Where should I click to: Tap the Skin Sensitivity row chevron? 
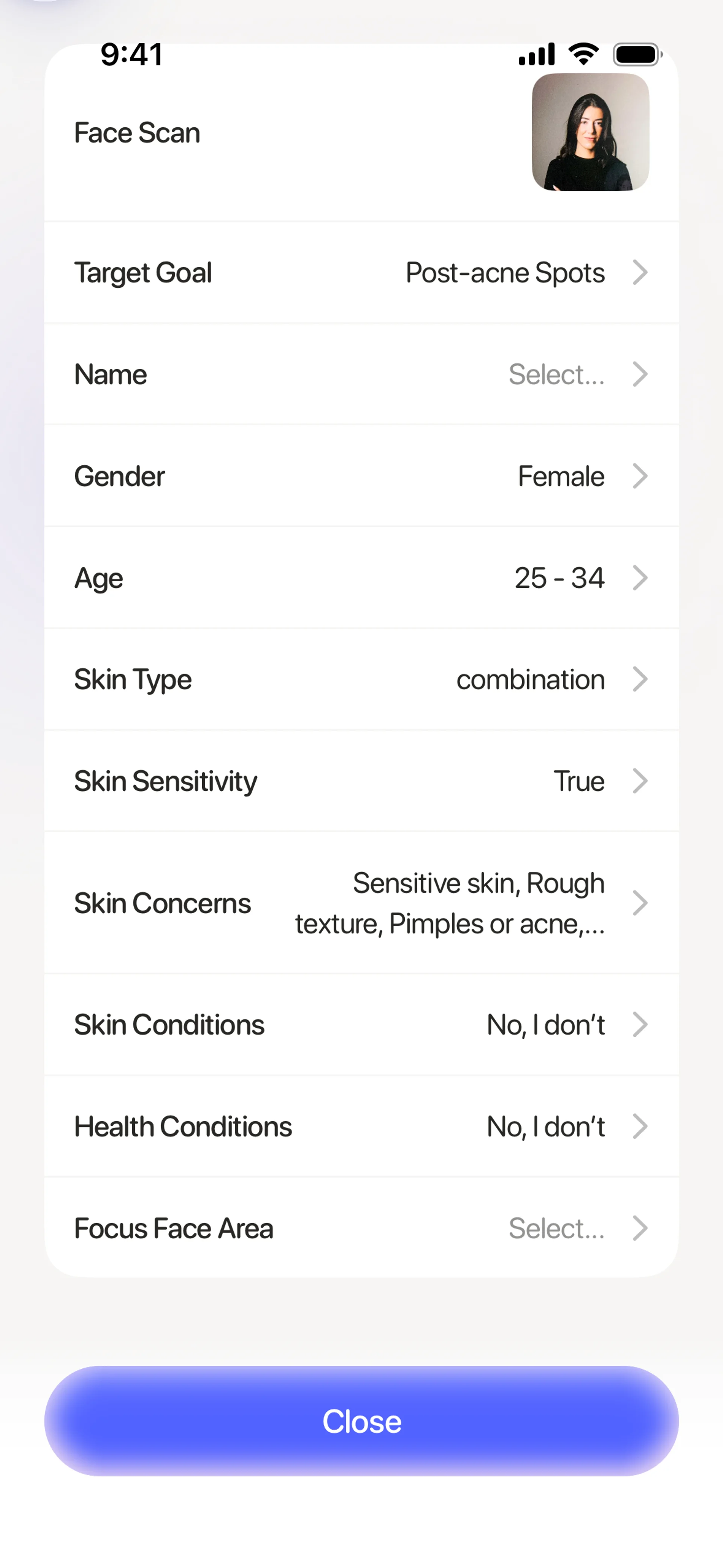point(640,781)
